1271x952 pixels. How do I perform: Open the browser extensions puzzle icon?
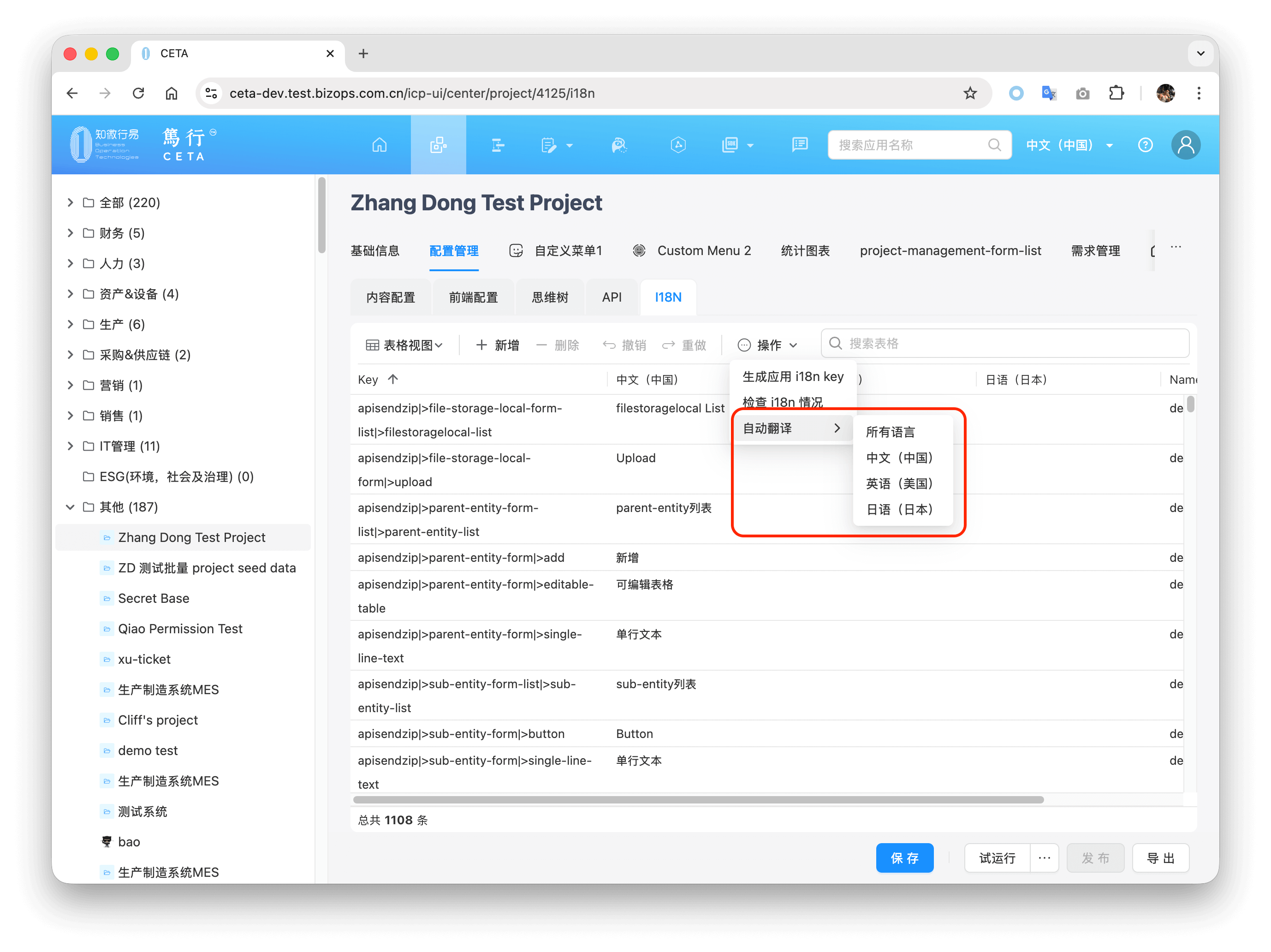[x=1116, y=93]
